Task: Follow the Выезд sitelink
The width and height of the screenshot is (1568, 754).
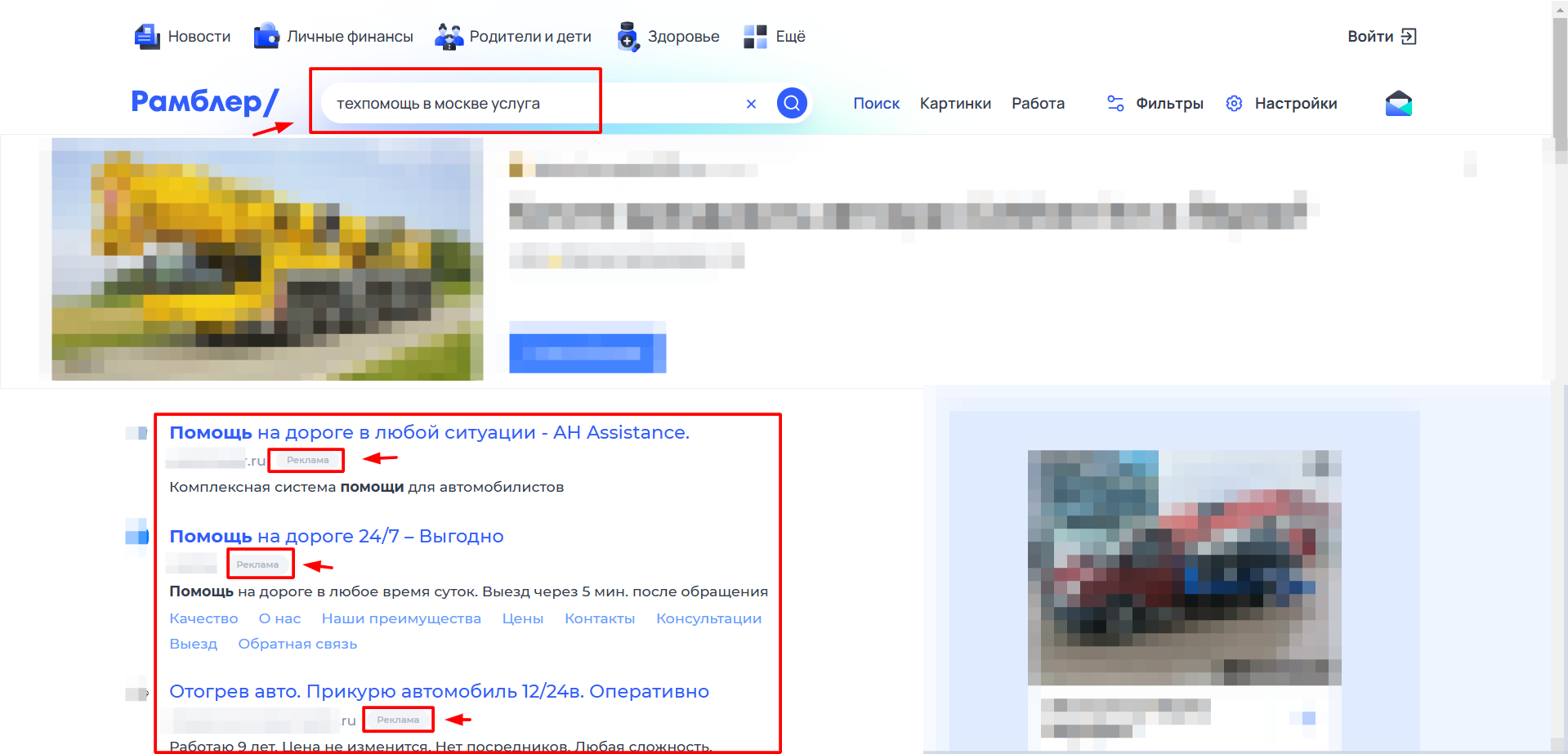Action: pos(193,644)
